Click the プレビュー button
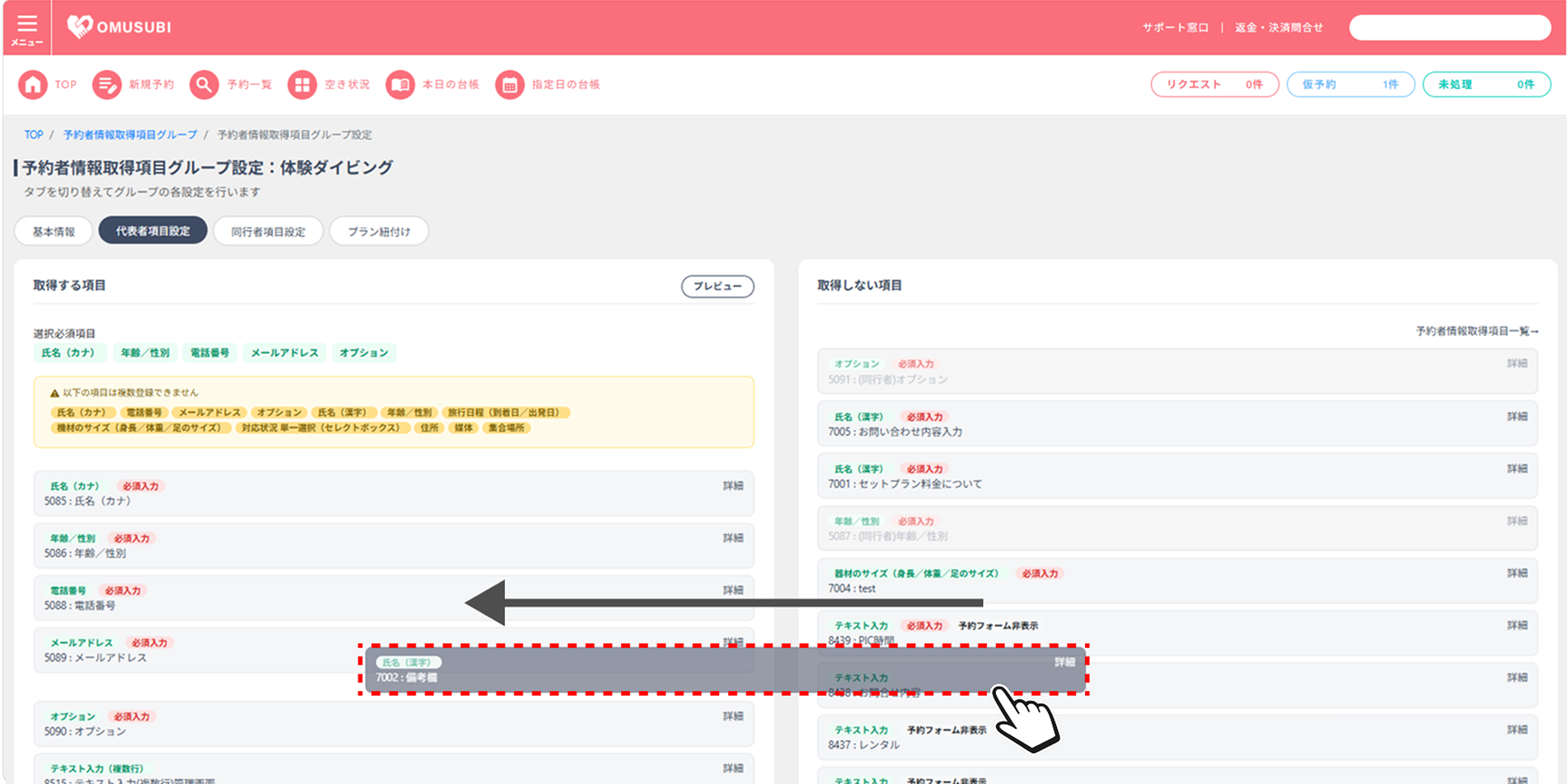1567x784 pixels. click(718, 287)
